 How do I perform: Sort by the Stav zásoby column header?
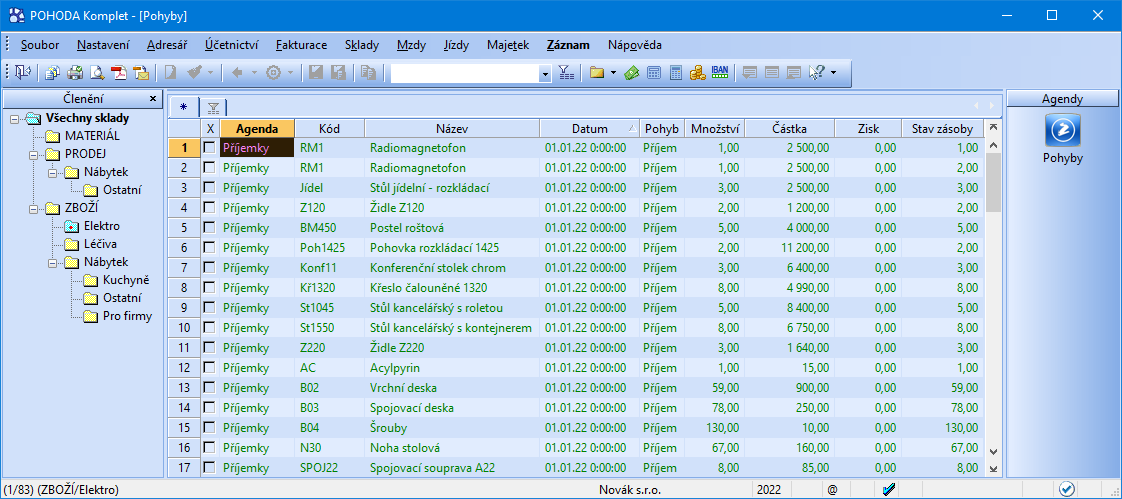coord(942,129)
